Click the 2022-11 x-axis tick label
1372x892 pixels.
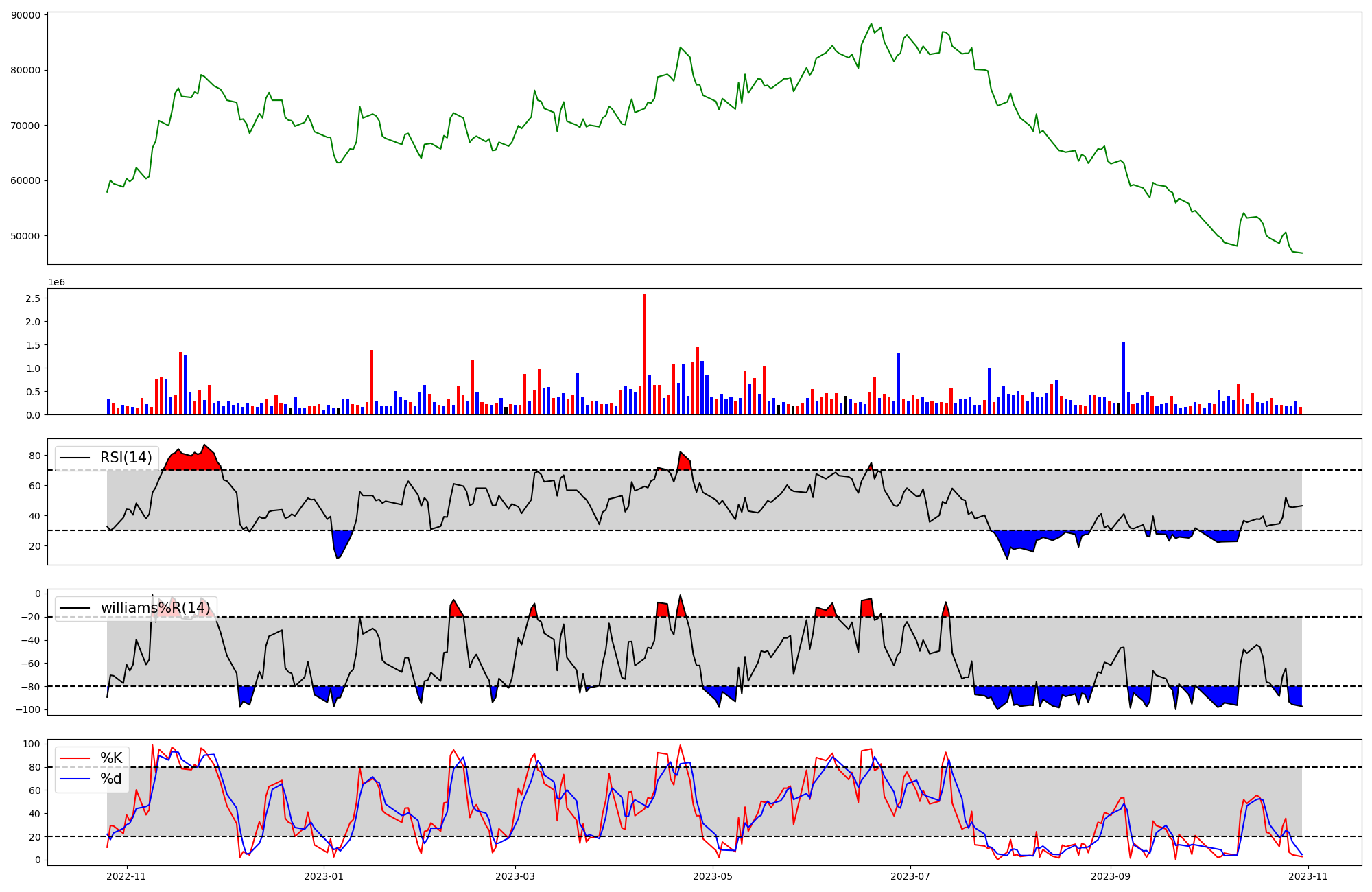coord(127,876)
